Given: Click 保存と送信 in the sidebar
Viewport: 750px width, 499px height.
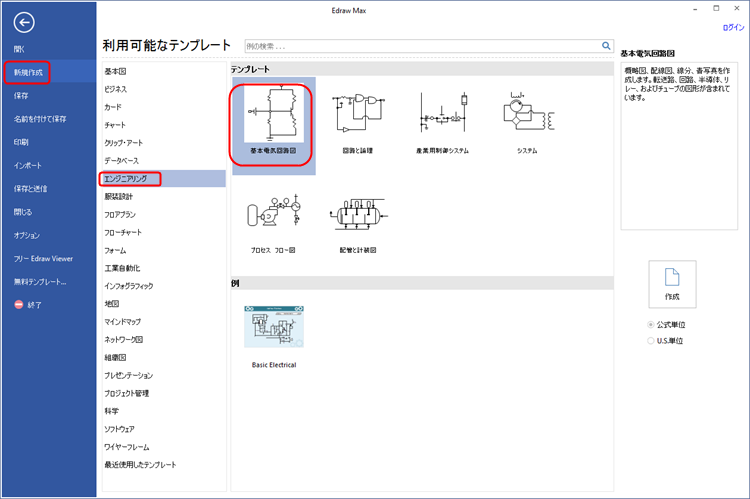Looking at the screenshot, I should point(30,189).
